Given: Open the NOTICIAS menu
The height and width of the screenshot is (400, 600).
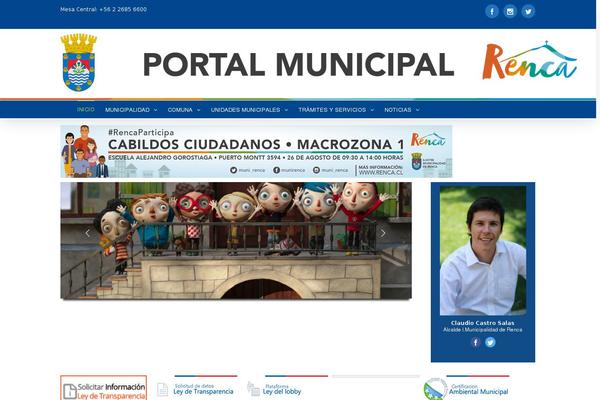Looking at the screenshot, I should 398,110.
